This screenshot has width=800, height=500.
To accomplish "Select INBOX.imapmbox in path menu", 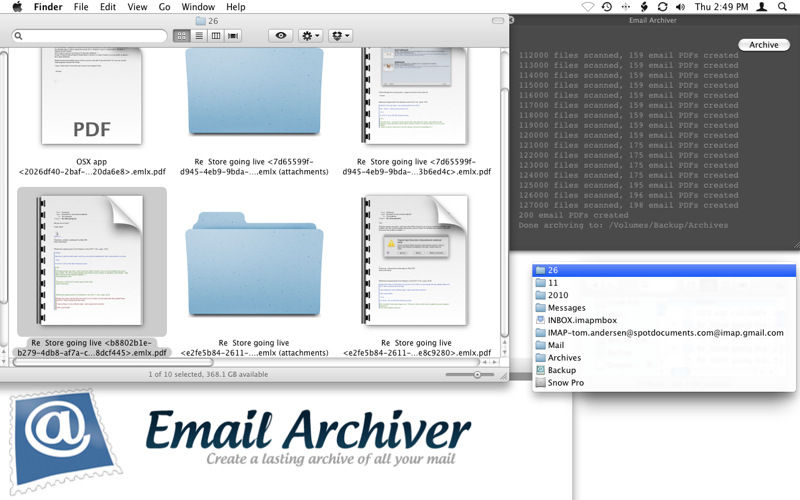I will coord(664,320).
